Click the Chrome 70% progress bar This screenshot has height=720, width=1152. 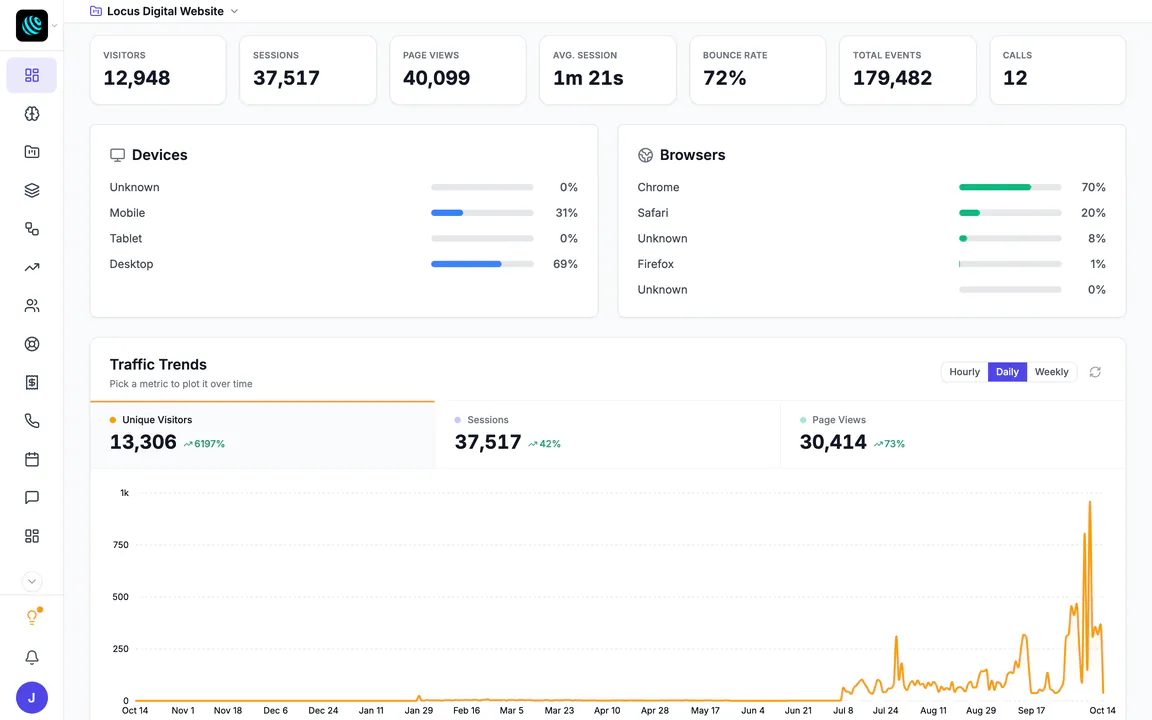1010,187
